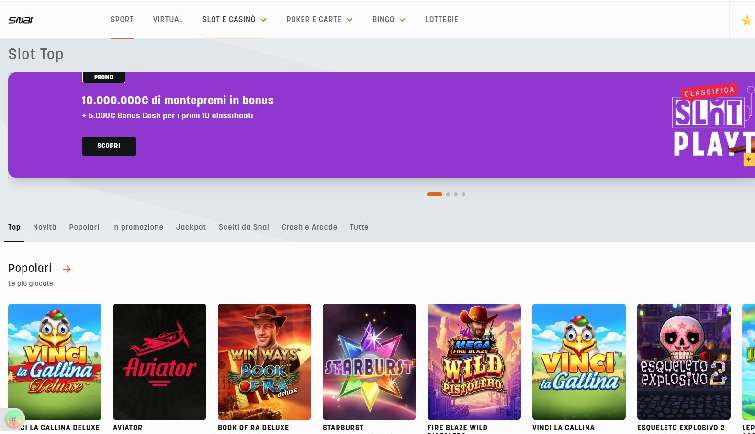The width and height of the screenshot is (755, 434).
Task: Switch to the Jackpot tab
Action: point(190,227)
